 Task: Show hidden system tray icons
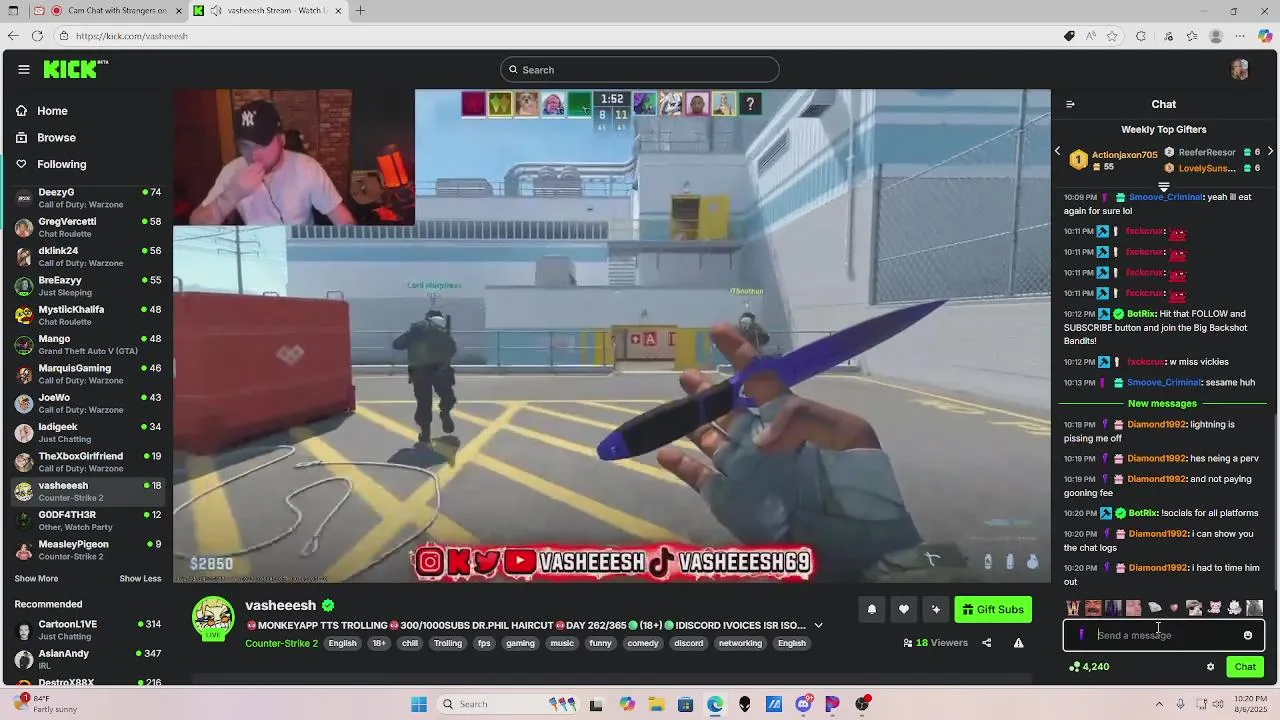(x=1159, y=704)
